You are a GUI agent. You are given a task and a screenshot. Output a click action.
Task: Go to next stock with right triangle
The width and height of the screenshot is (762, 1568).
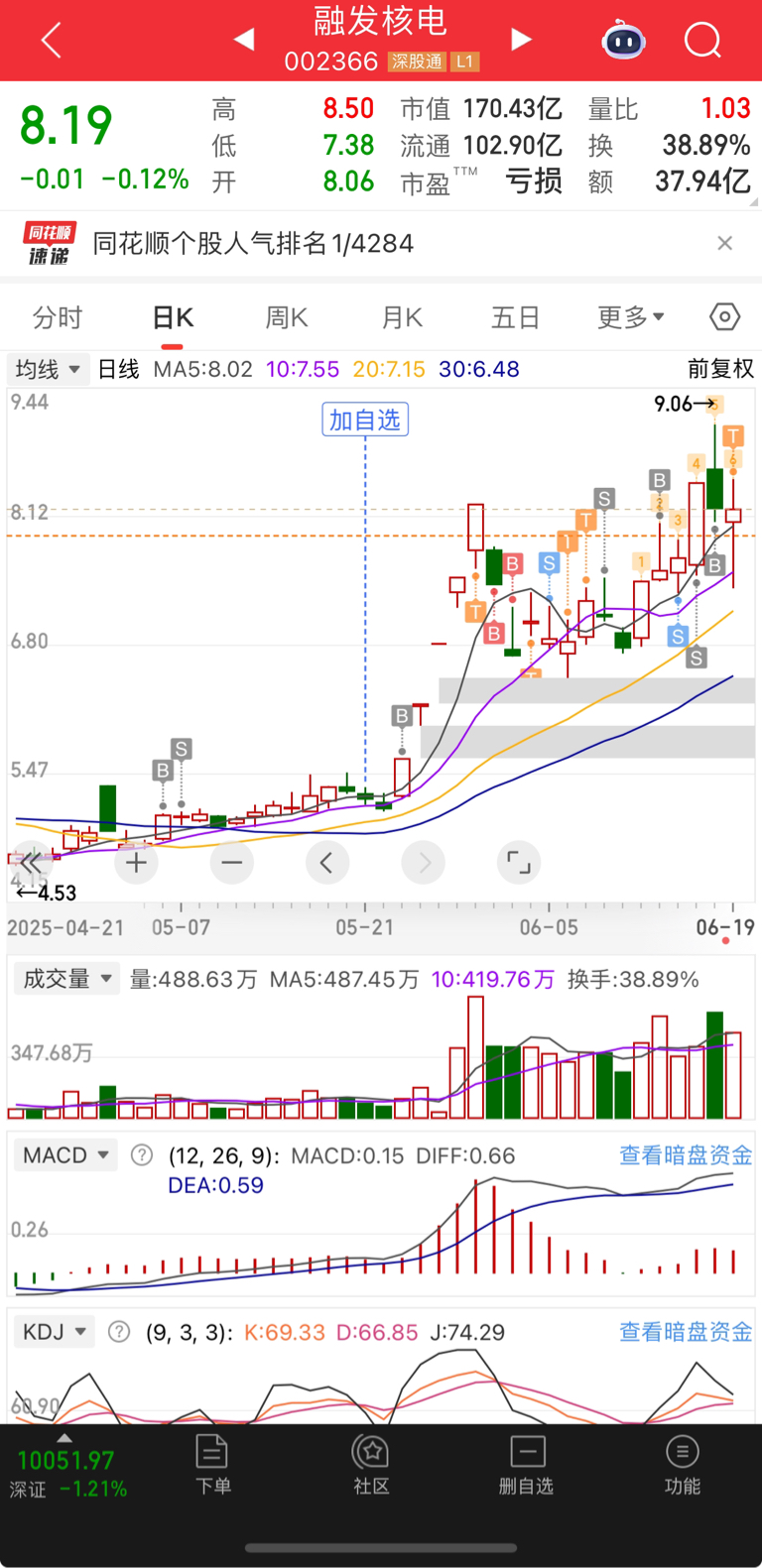click(x=521, y=40)
